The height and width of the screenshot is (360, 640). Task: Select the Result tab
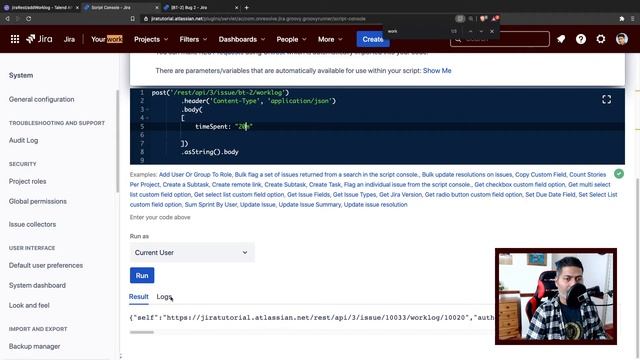pos(138,297)
